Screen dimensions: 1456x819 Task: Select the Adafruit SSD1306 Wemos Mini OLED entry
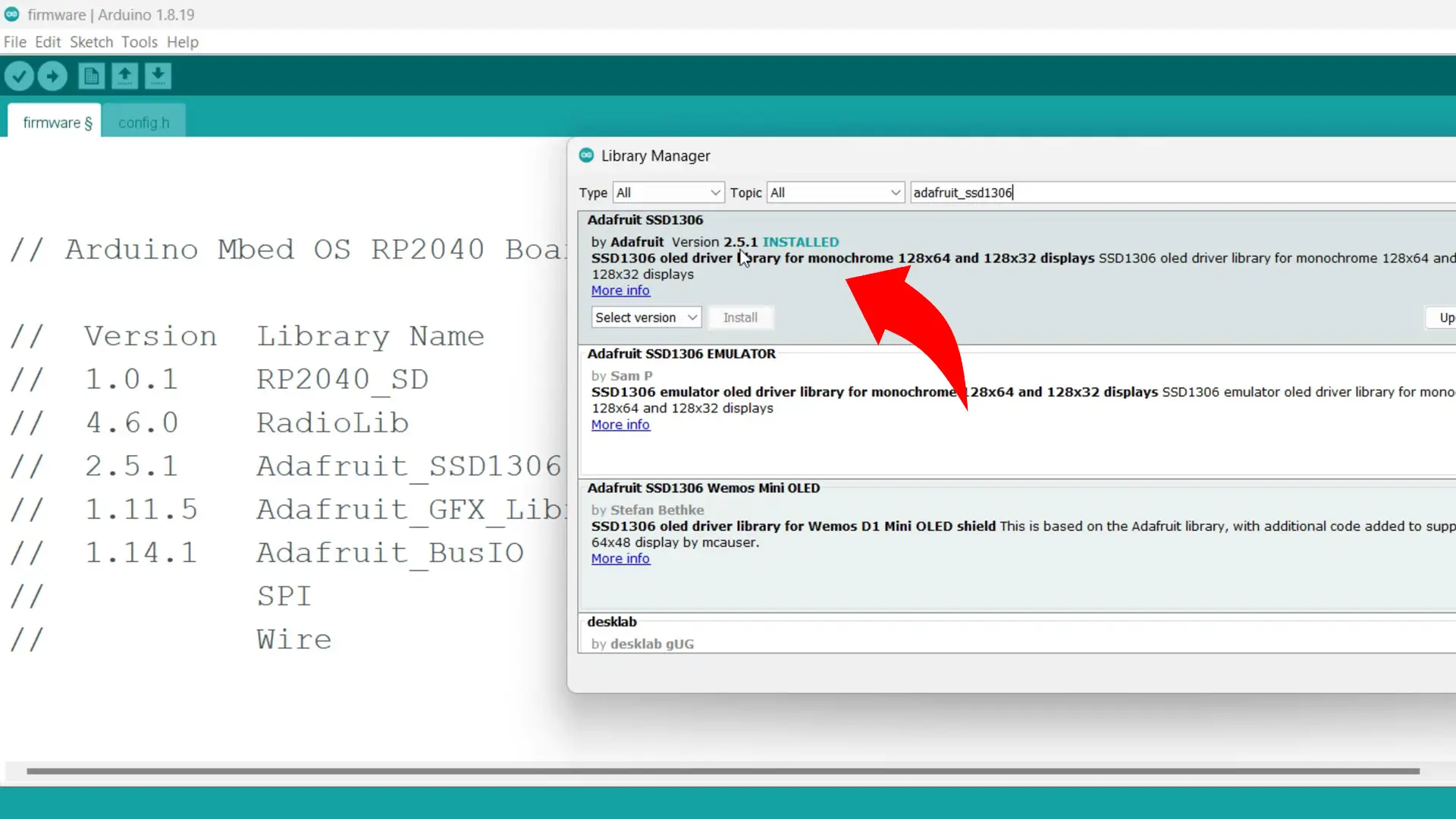point(1017,546)
